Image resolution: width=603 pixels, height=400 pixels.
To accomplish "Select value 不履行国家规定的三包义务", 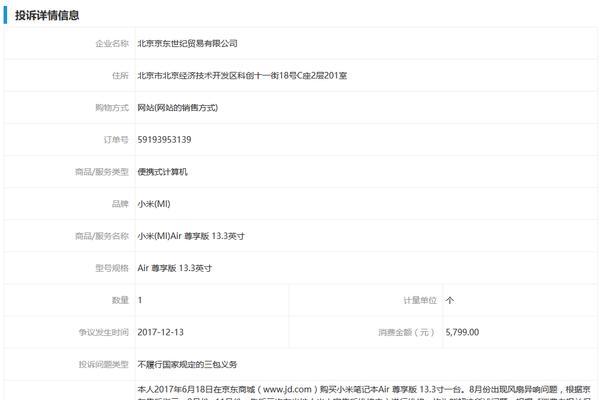I will 187,364.
